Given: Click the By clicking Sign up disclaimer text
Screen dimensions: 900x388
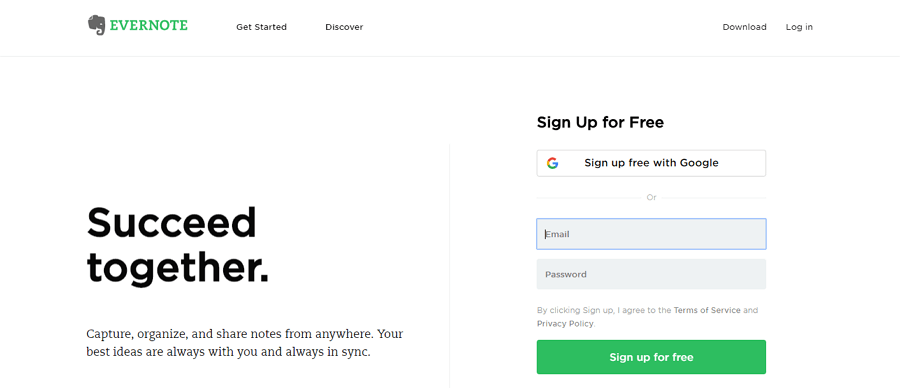Looking at the screenshot, I should pyautogui.click(x=647, y=317).
